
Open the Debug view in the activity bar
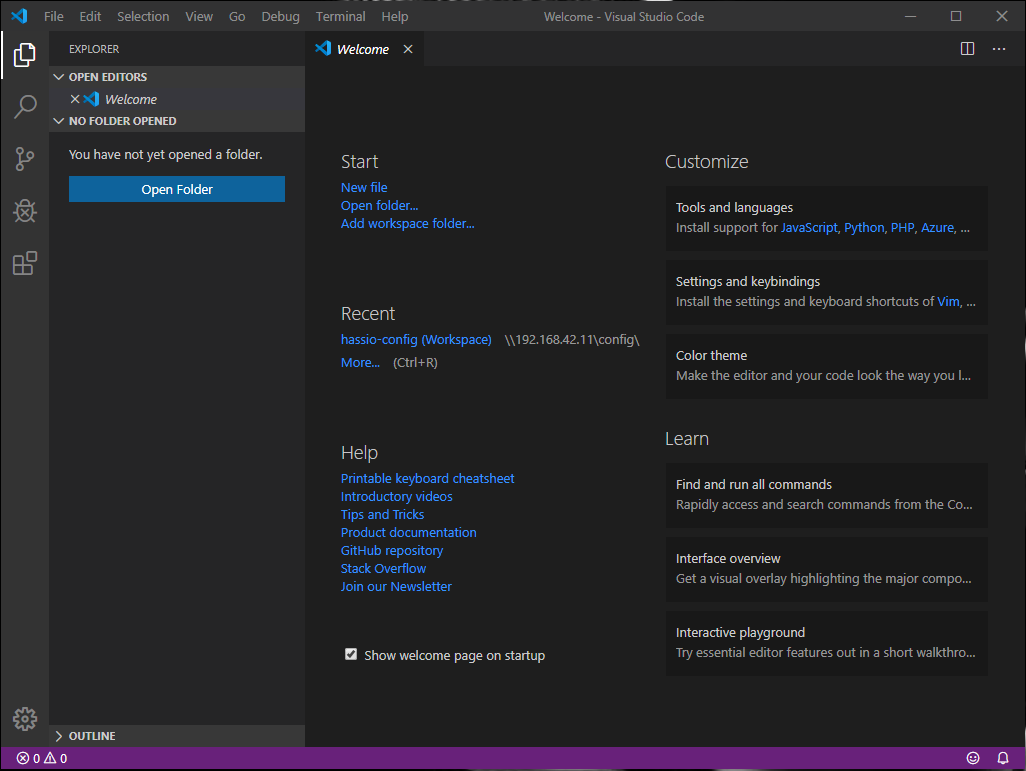(x=24, y=211)
